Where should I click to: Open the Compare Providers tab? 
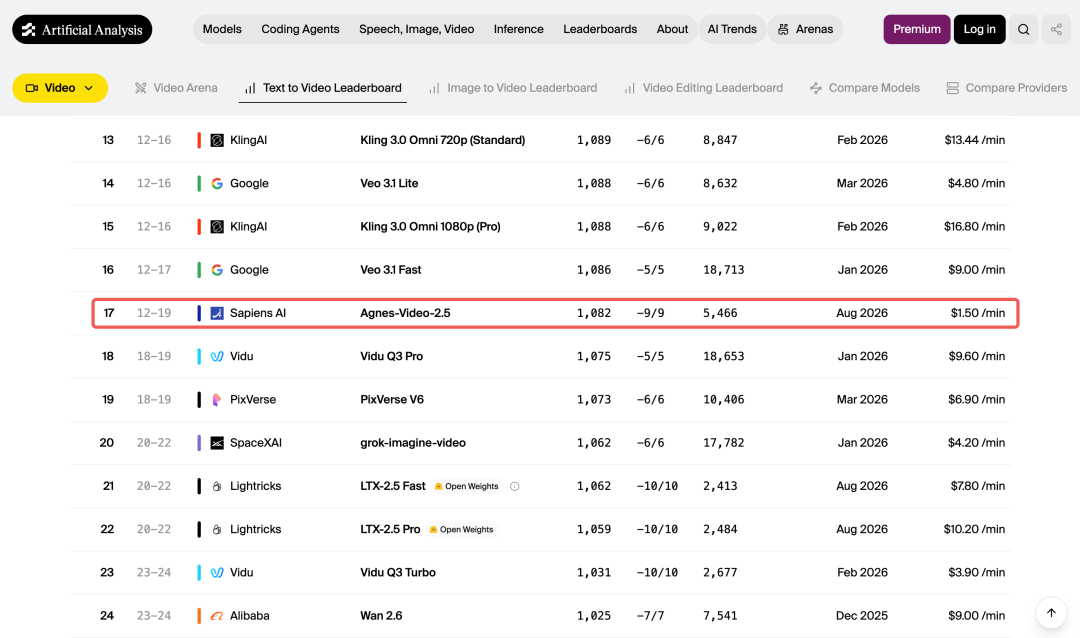(1006, 88)
